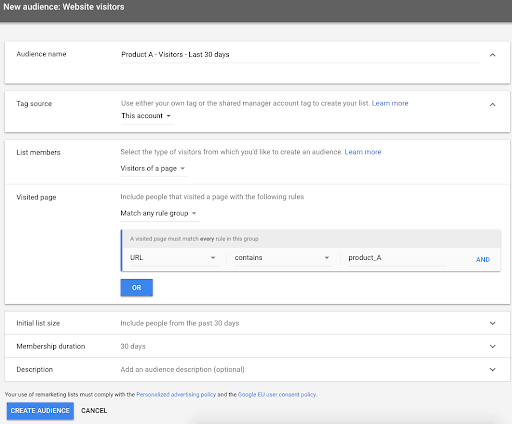Open Personalized advertising policy link
Viewport: 512px width, 424px height.
tap(176, 395)
